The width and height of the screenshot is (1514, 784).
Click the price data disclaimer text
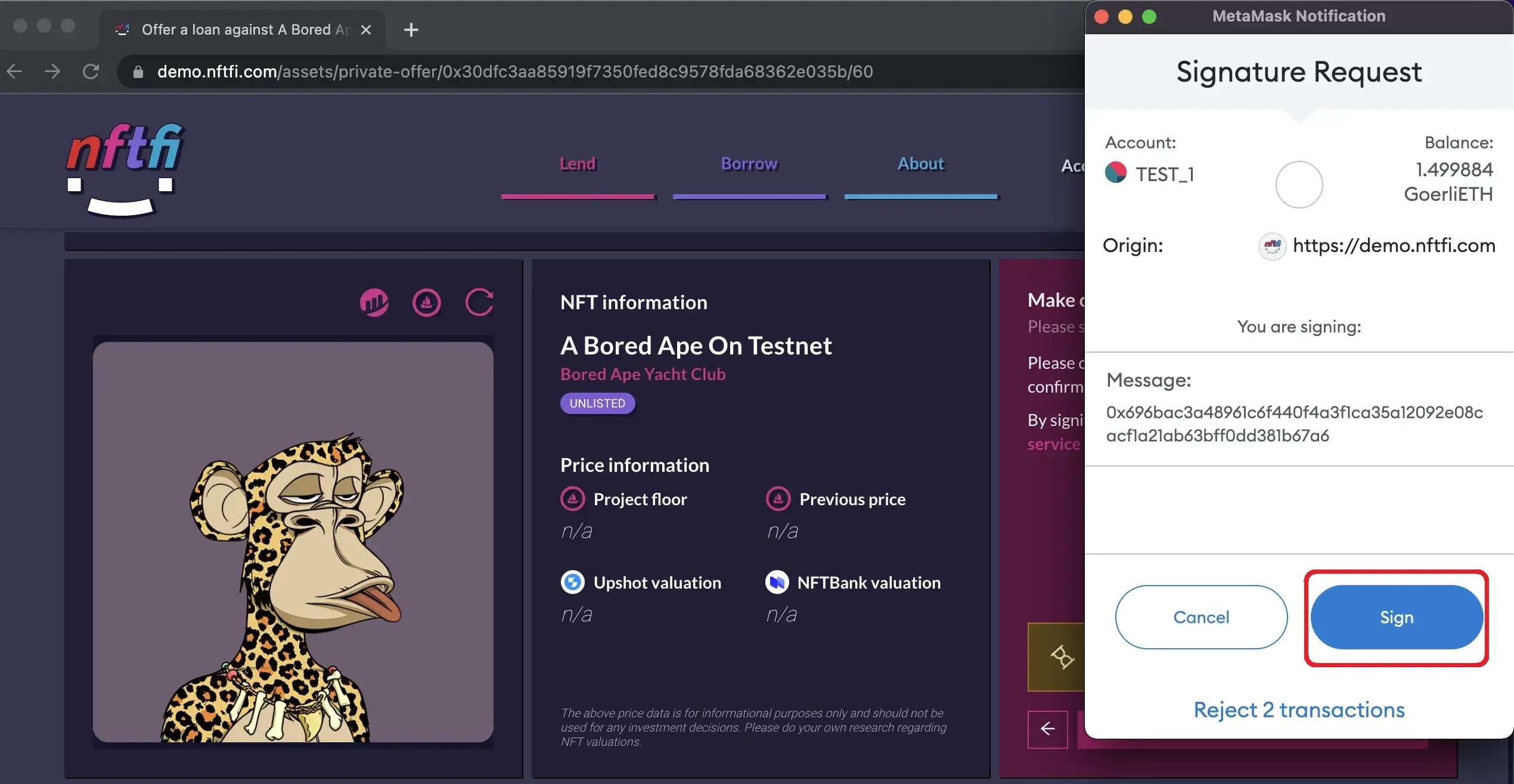[753, 727]
